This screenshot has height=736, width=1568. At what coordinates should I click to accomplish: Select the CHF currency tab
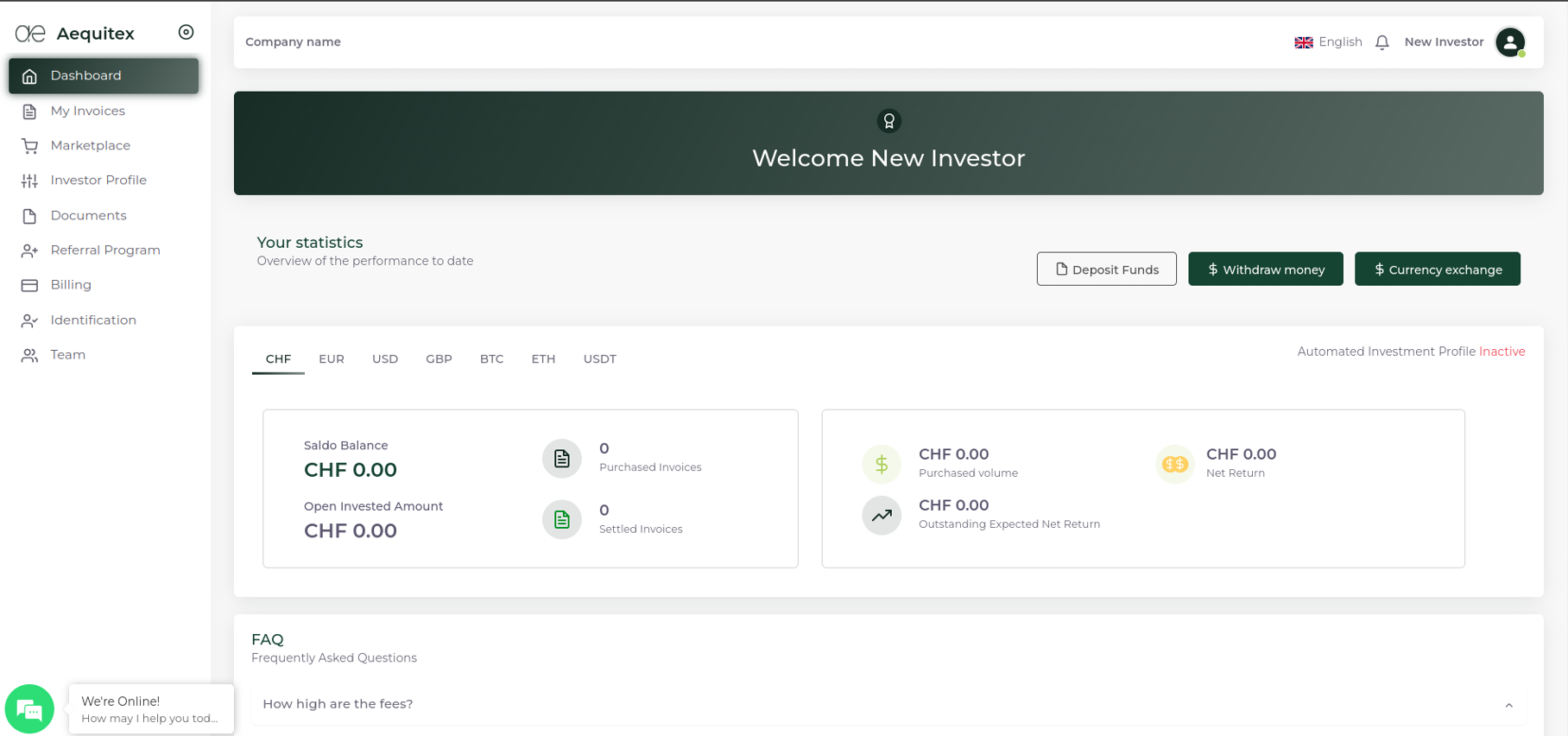point(278,359)
